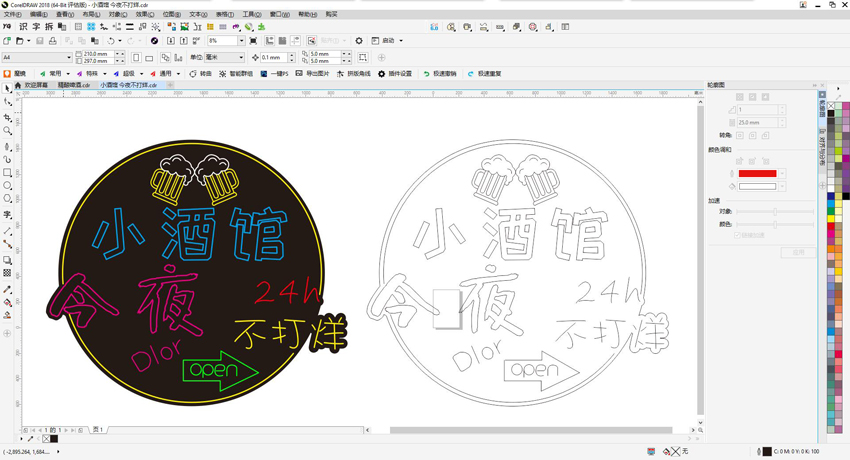Click the 极速重复 quick redo button
This screenshot has width=850, height=460.
point(485,74)
